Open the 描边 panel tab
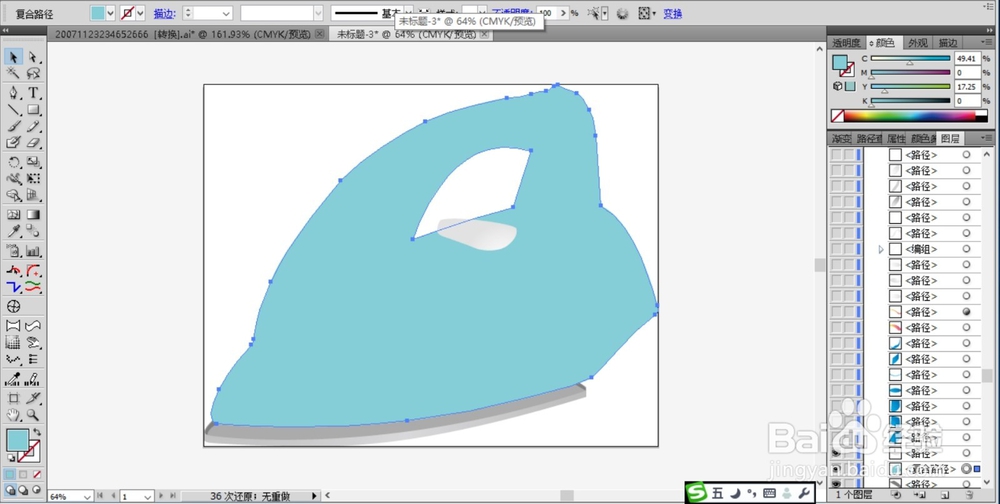Viewport: 1000px width, 504px height. tap(948, 43)
